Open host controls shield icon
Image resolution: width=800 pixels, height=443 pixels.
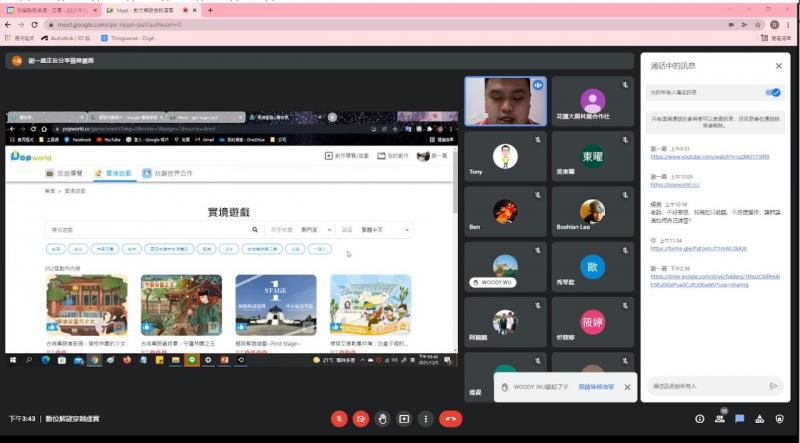[780, 419]
